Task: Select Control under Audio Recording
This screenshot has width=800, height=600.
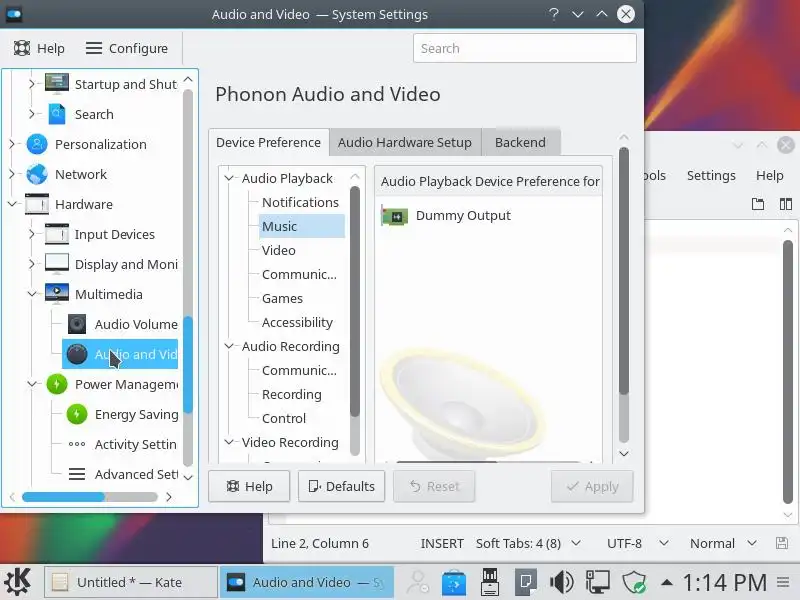Action: (284, 418)
